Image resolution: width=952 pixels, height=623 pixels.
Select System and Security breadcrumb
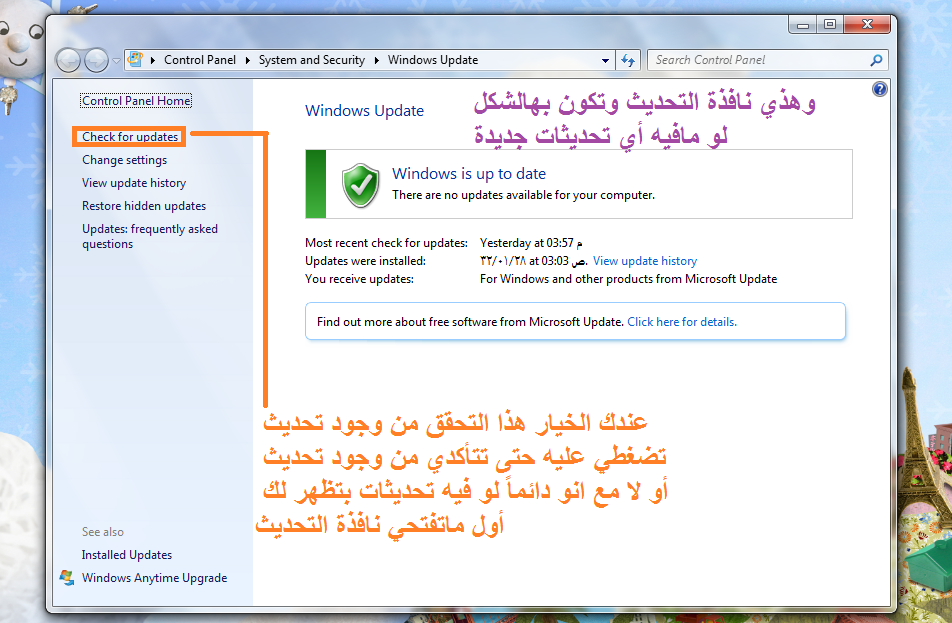coord(311,60)
